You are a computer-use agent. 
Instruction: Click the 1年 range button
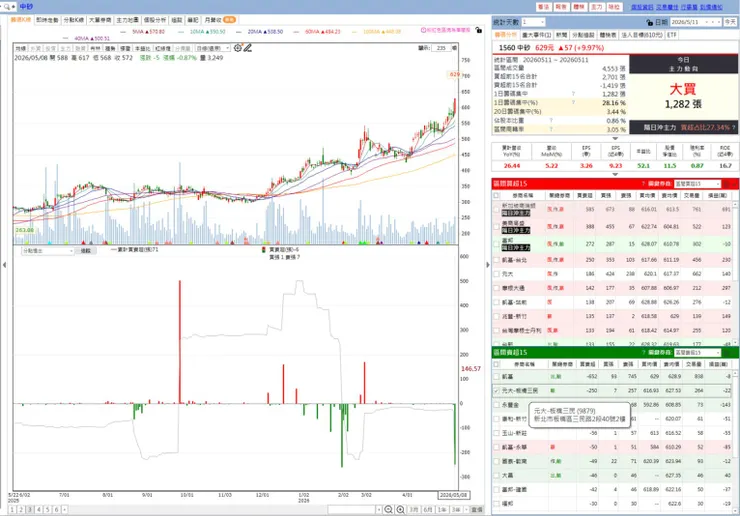point(442,509)
